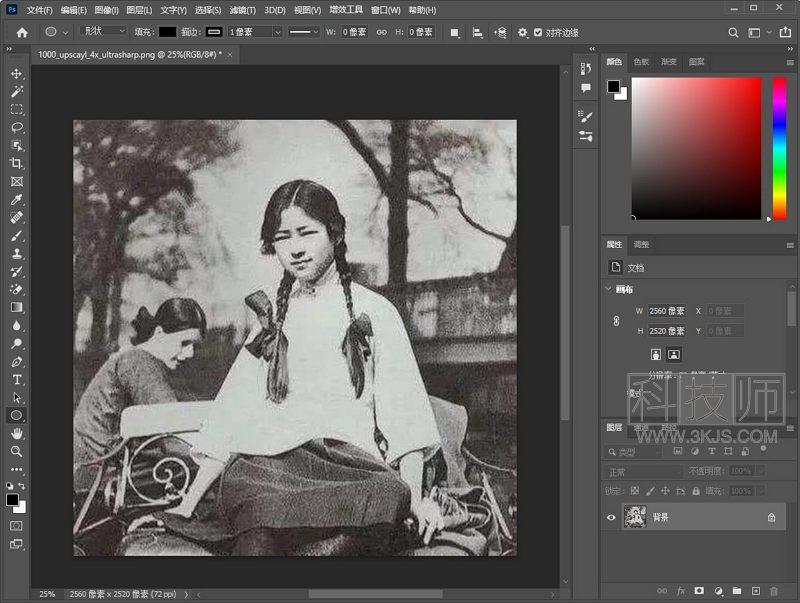Open the path alignment button
The width and height of the screenshot is (800, 603).
click(478, 33)
